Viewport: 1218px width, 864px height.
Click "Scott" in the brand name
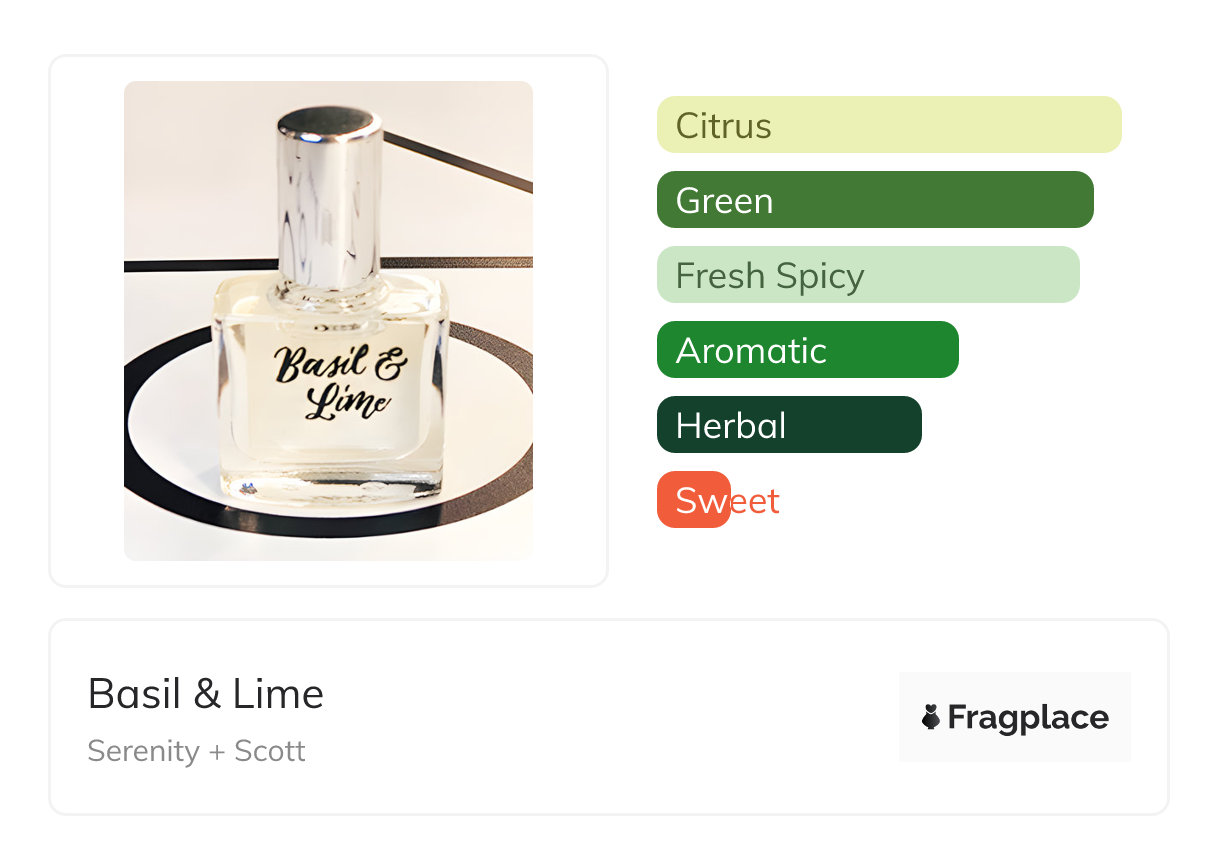click(269, 751)
